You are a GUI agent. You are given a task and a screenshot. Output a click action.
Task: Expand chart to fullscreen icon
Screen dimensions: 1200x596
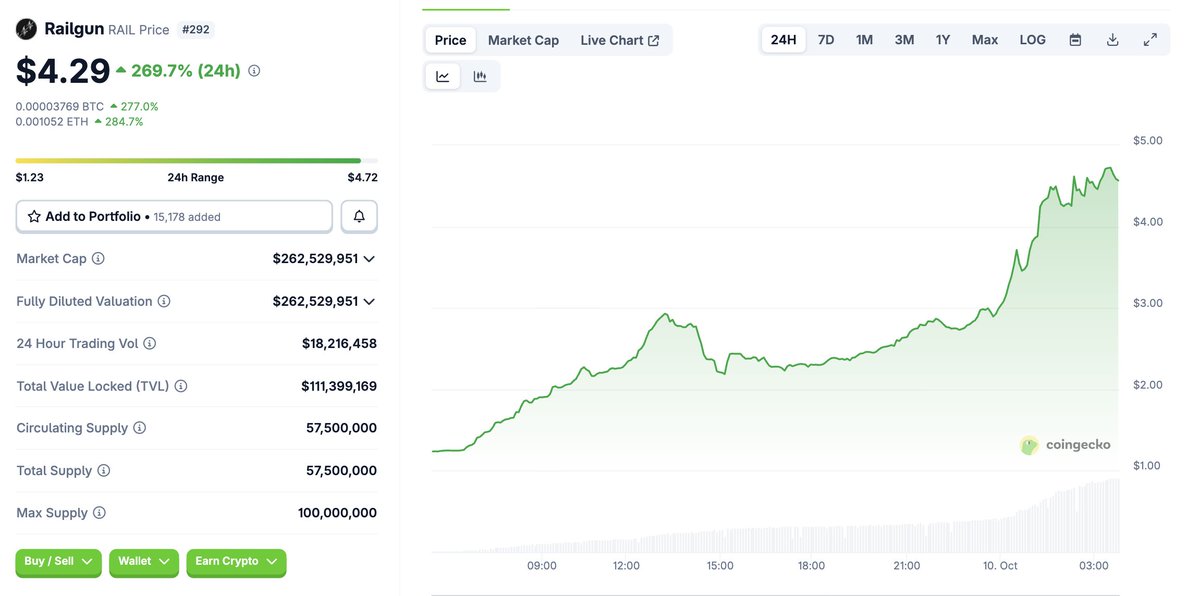1150,40
